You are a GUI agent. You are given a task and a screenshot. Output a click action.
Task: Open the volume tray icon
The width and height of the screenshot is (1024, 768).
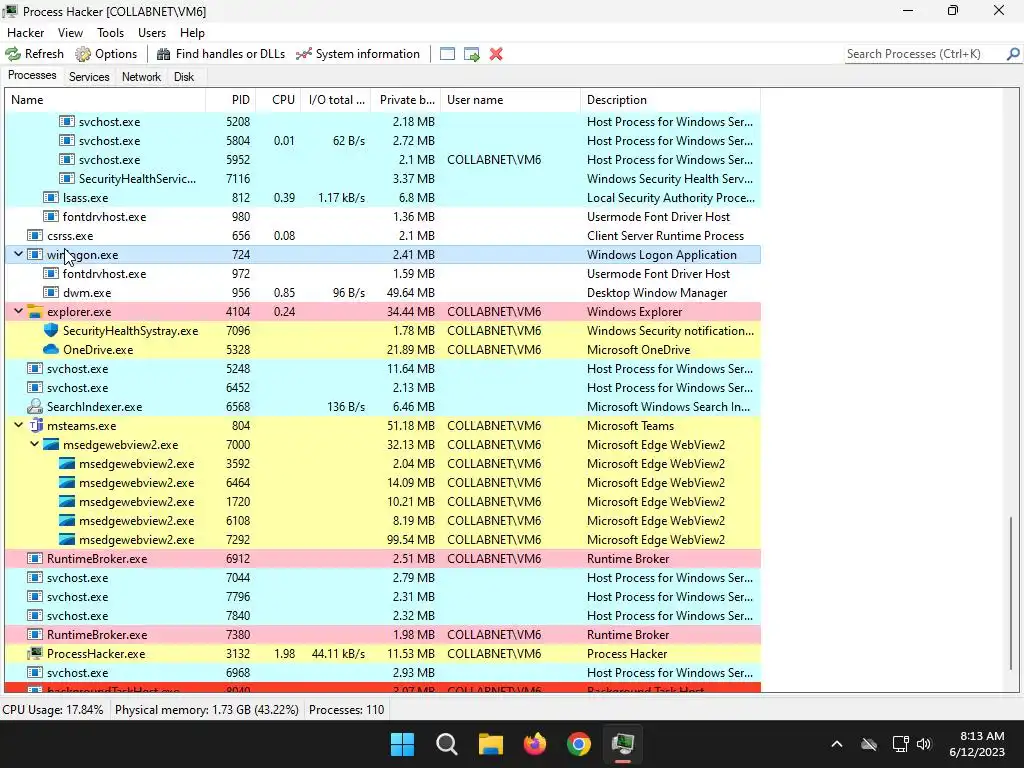(923, 744)
